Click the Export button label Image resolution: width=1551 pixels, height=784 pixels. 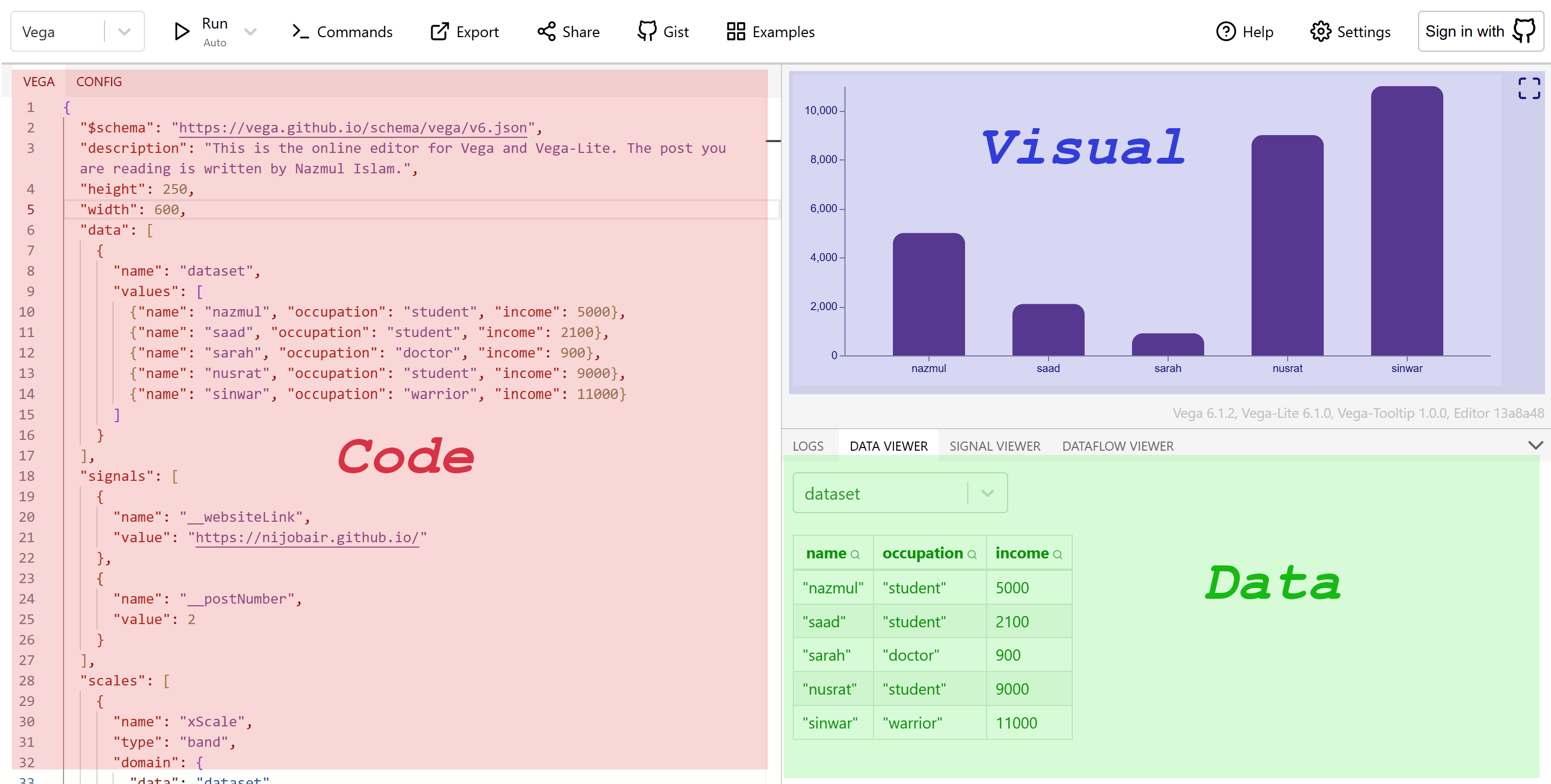[x=478, y=32]
